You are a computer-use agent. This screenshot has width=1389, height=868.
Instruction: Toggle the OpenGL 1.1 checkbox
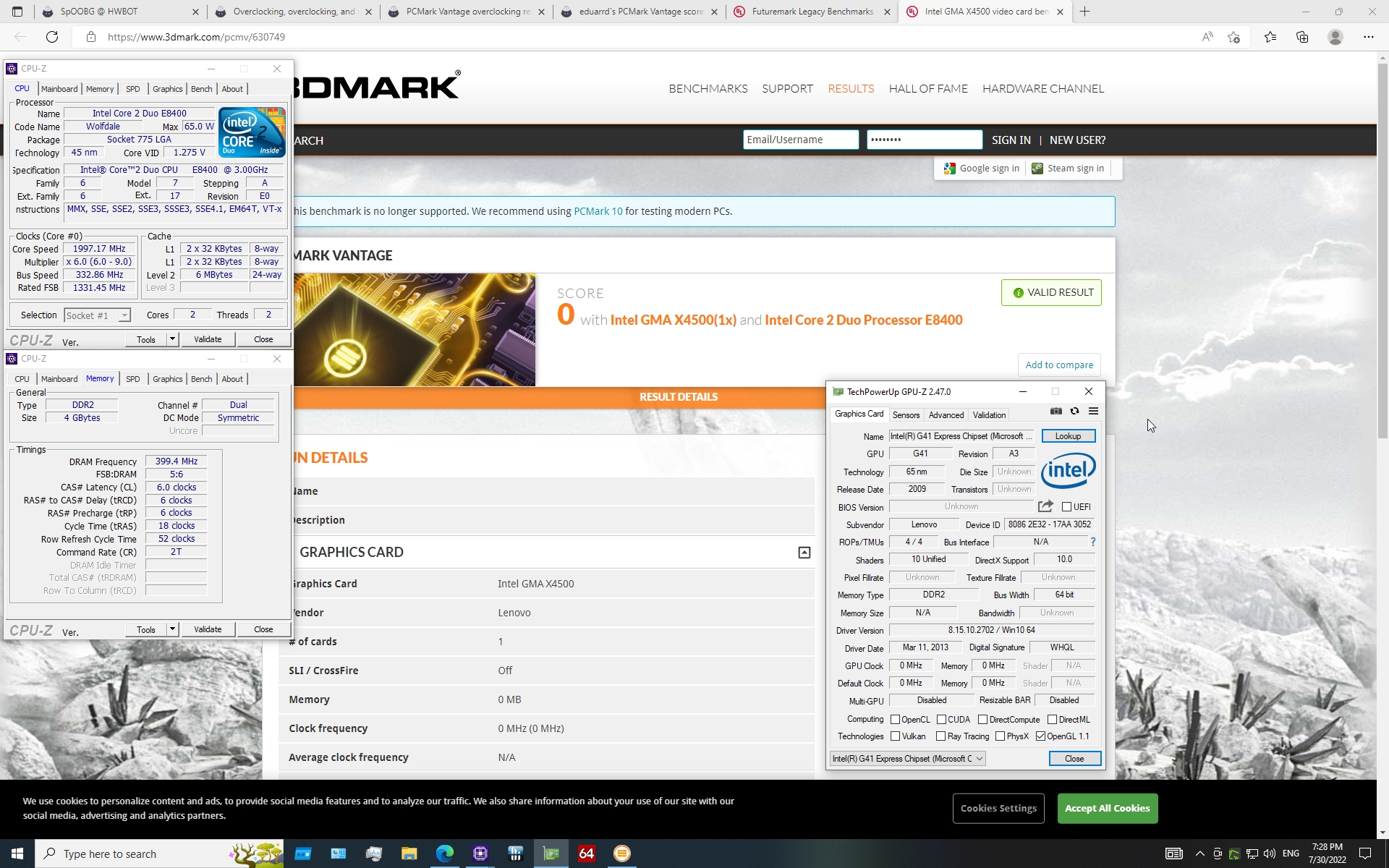click(x=1040, y=736)
